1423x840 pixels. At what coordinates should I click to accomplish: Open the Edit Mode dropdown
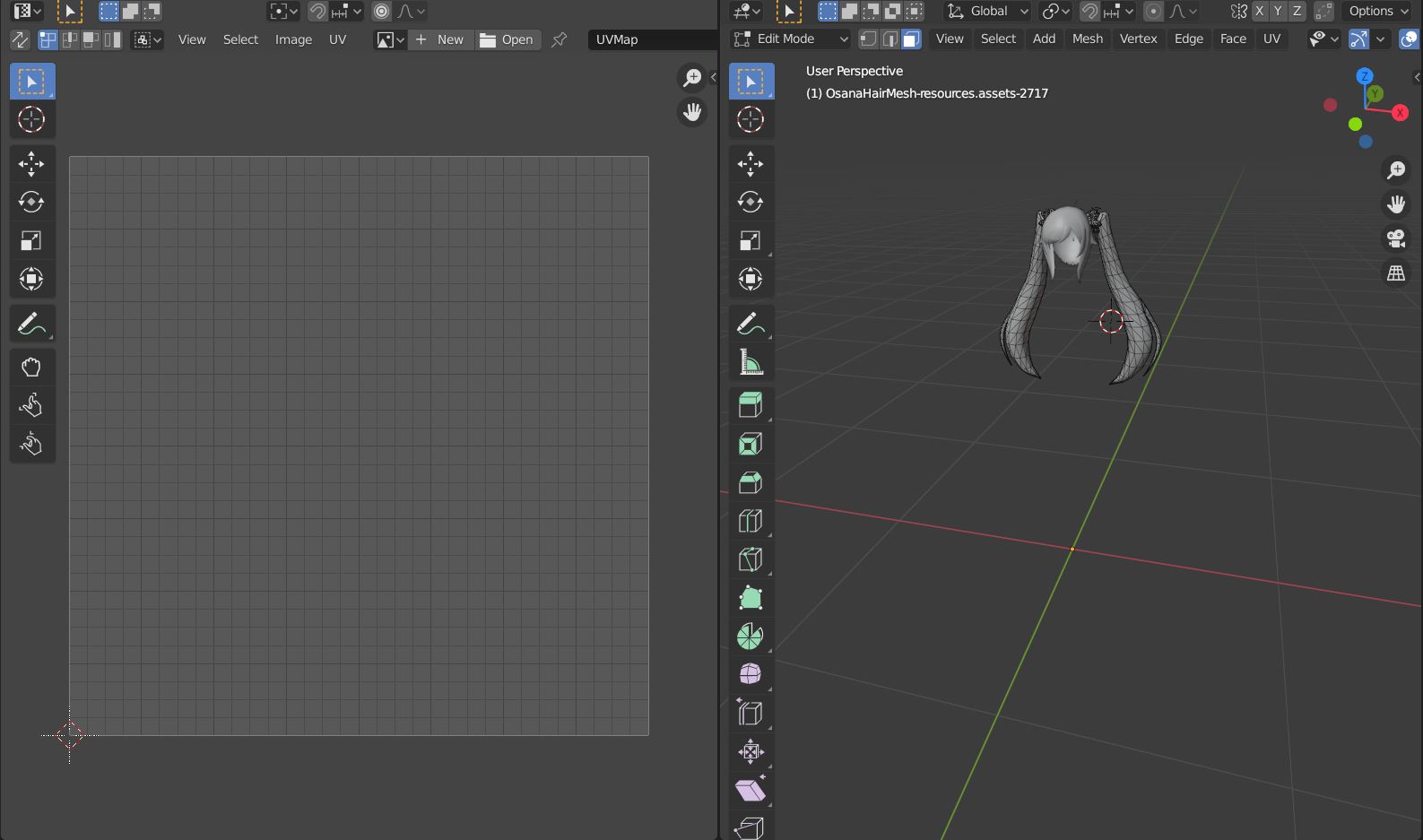coord(790,39)
